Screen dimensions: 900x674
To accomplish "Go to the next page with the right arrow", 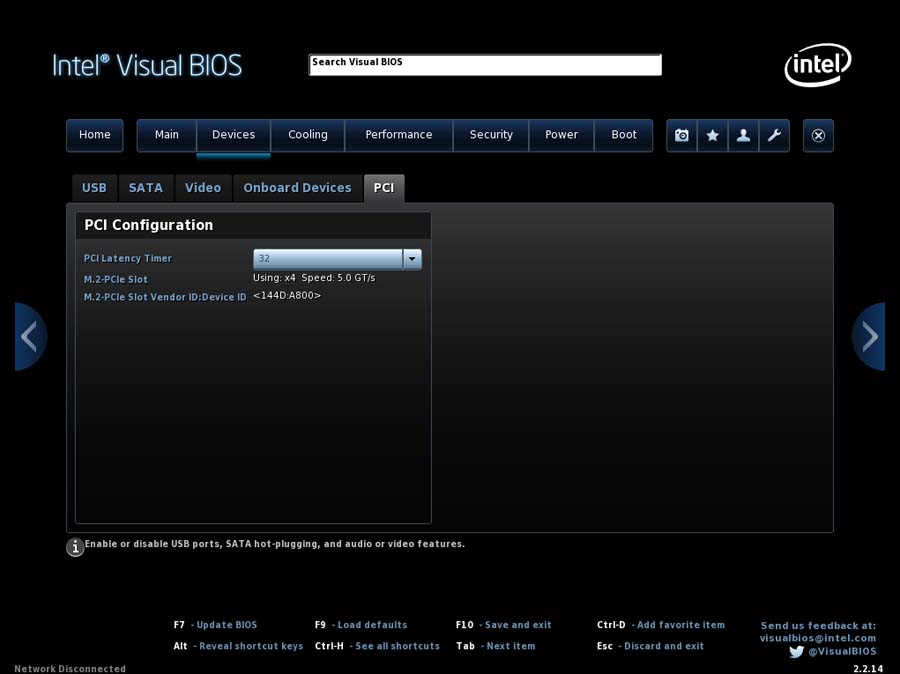I will [869, 336].
